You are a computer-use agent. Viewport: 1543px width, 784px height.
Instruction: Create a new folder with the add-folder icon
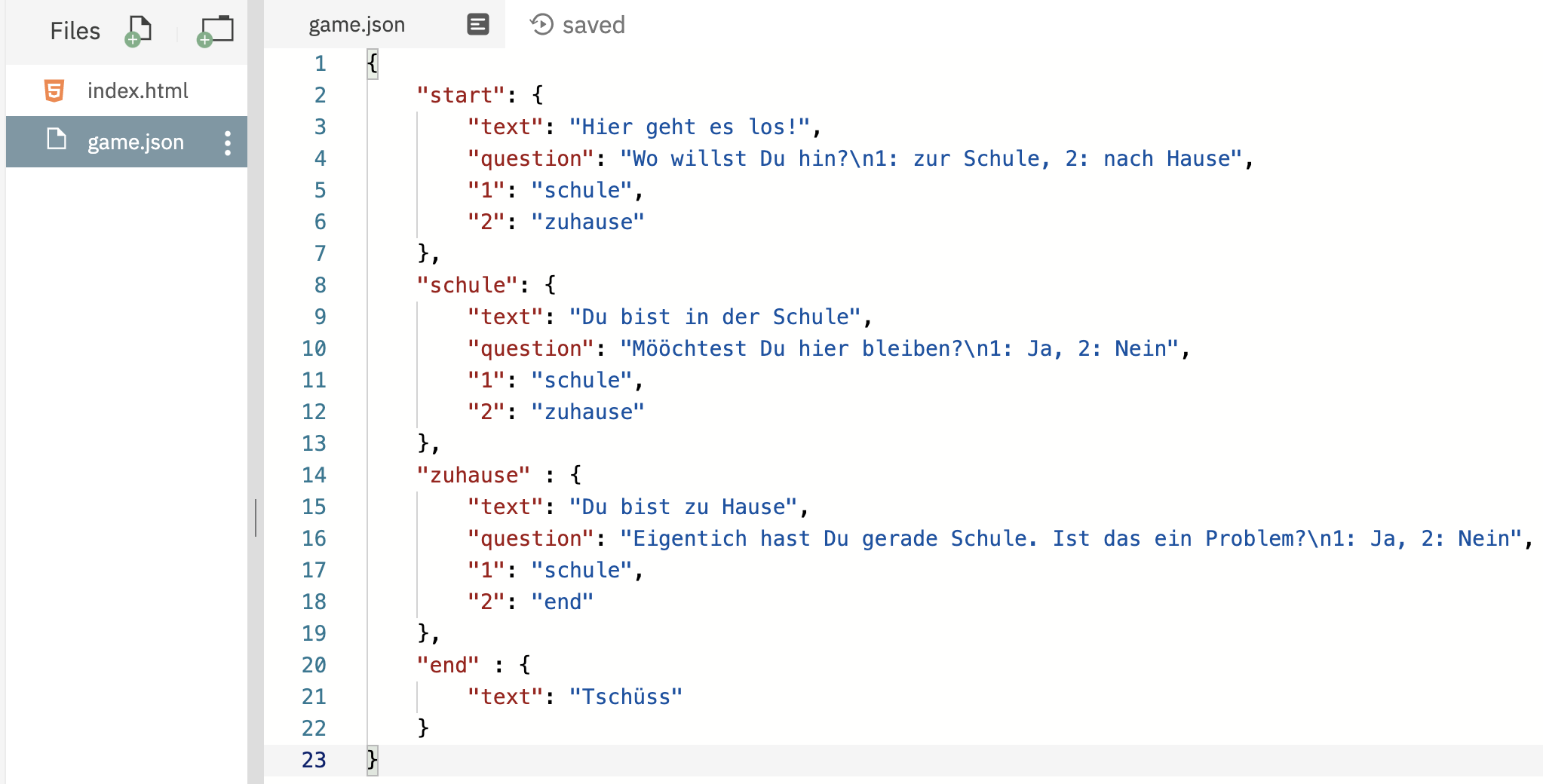click(x=213, y=31)
